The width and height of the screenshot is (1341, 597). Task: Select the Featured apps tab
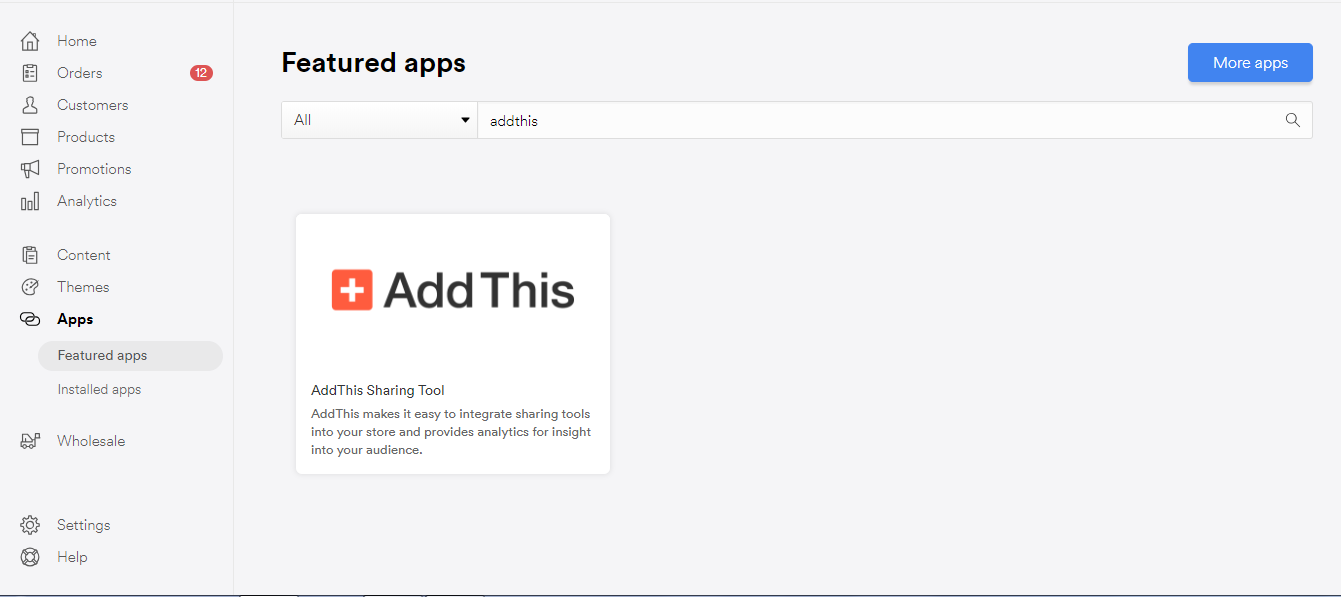[102, 355]
